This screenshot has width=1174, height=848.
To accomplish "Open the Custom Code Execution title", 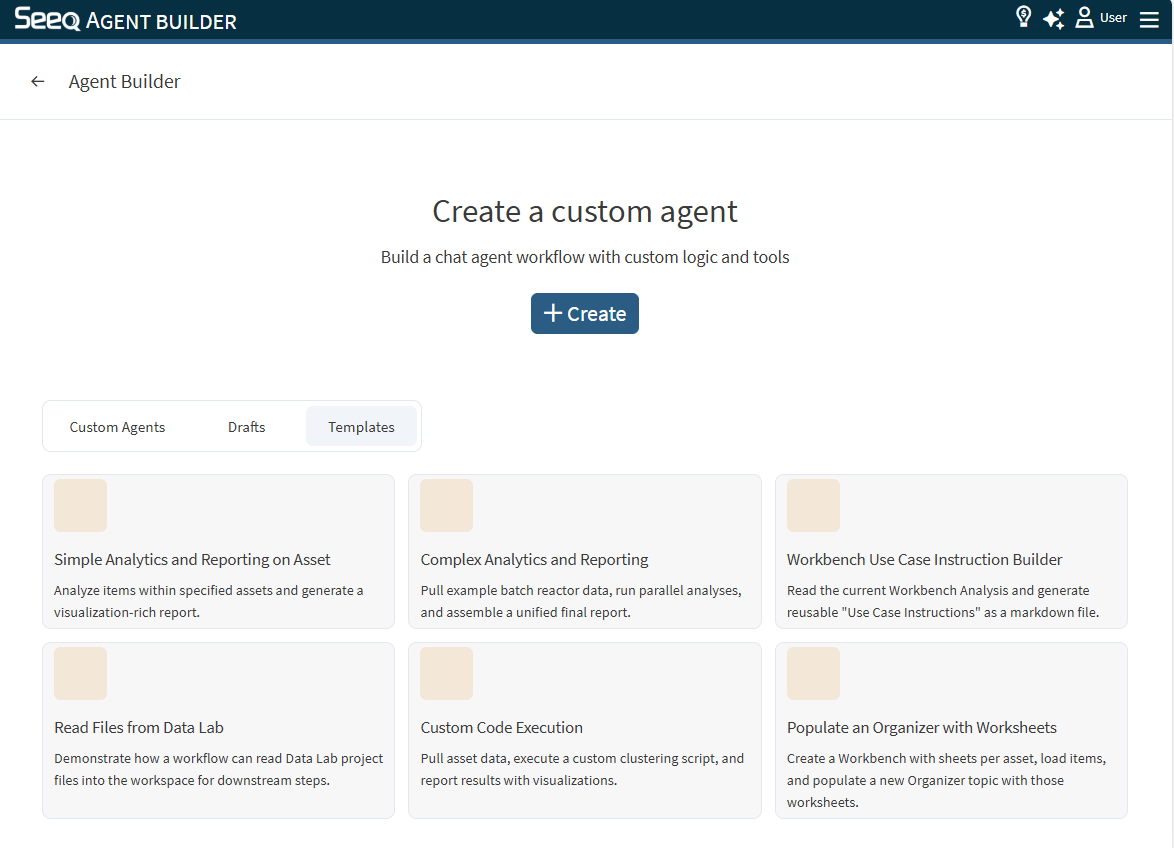I will click(x=501, y=728).
